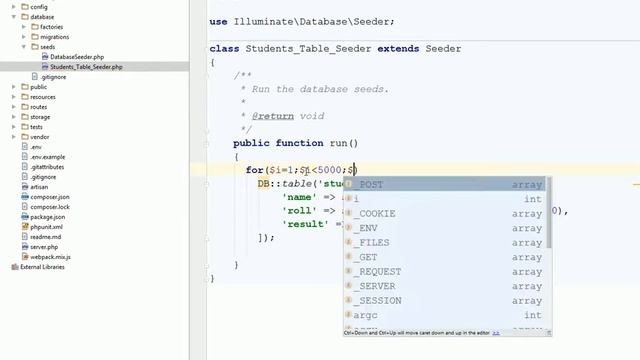640x360 pixels.
Task: Click the artisan file icon
Action: [25, 187]
